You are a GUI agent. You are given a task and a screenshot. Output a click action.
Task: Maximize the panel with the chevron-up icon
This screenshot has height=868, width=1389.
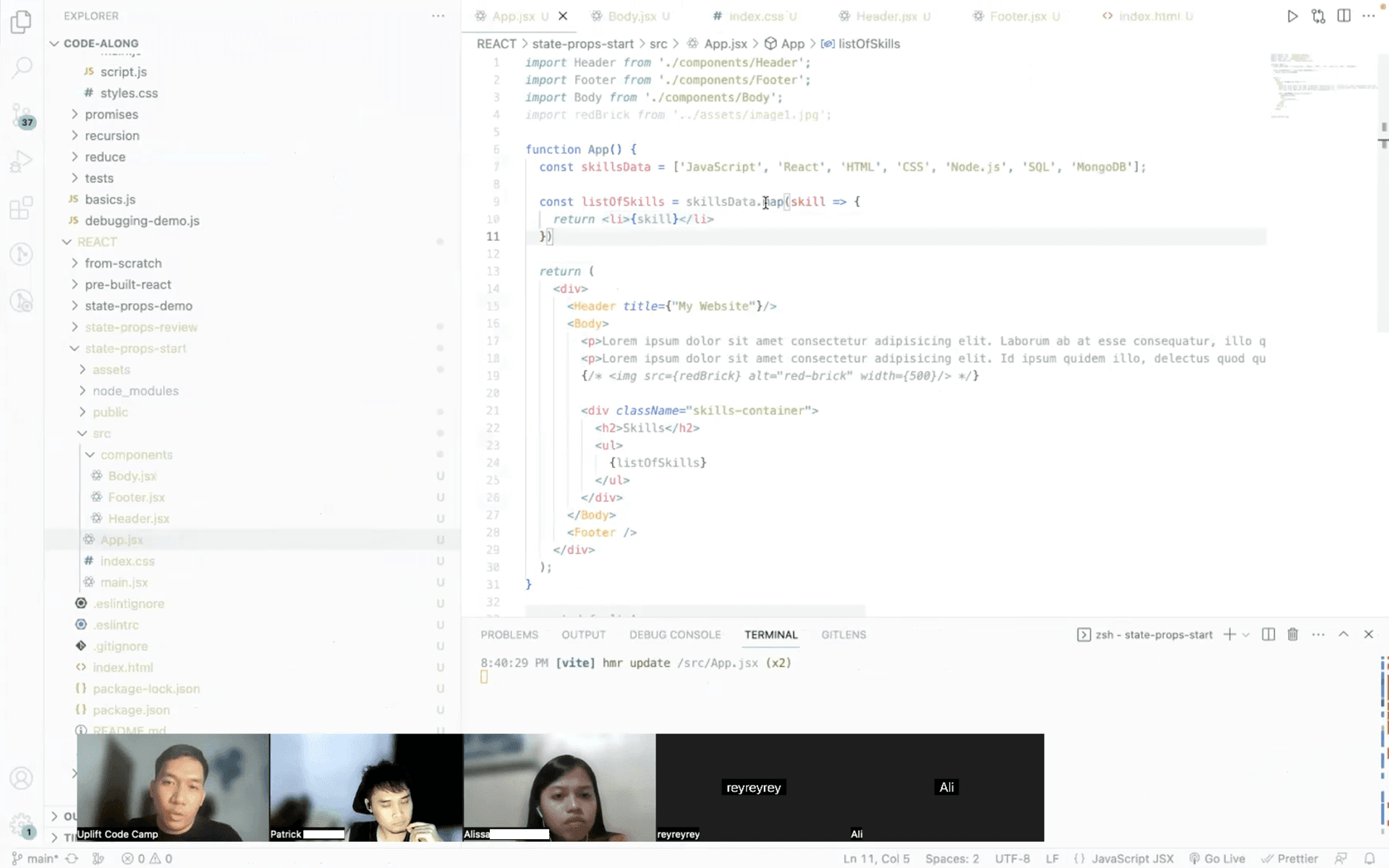click(1343, 634)
